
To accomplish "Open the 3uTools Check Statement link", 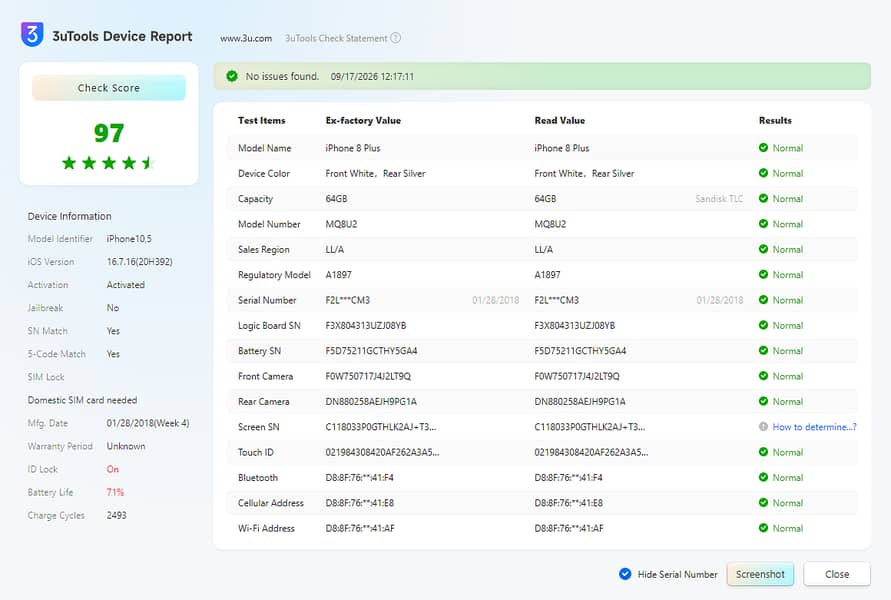I will pos(336,39).
